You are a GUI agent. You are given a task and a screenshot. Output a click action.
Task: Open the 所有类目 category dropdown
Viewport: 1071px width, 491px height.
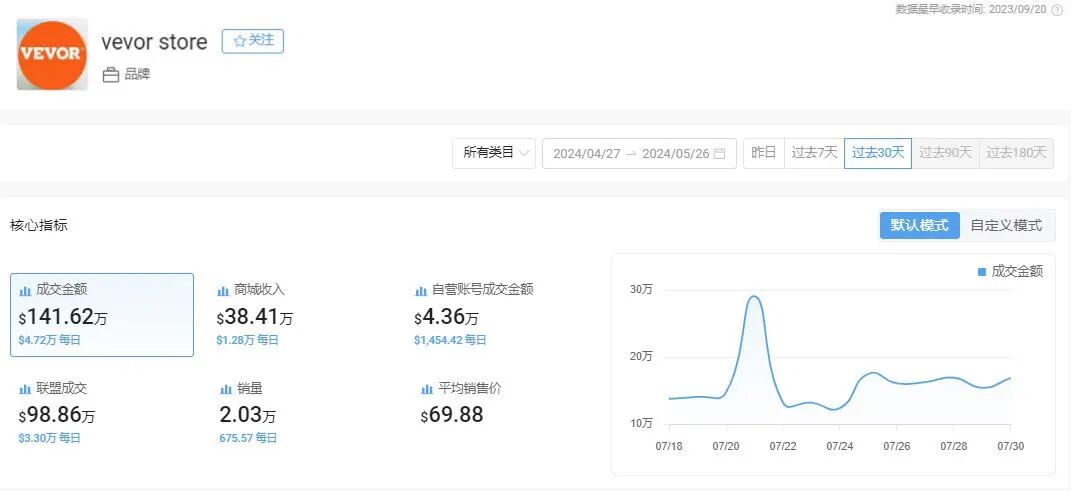494,153
